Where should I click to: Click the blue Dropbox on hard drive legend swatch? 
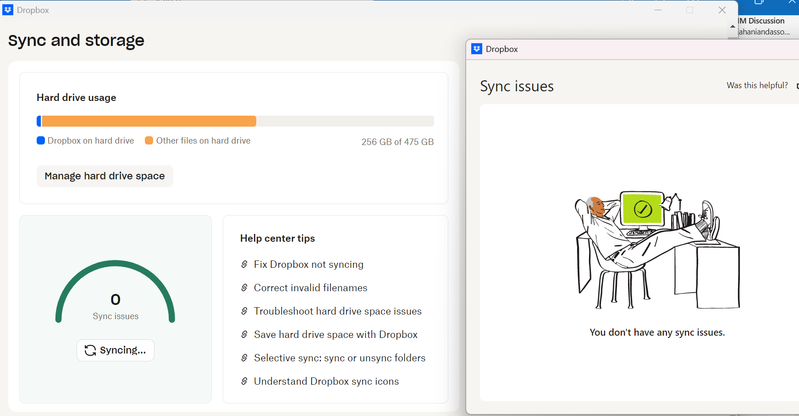tap(41, 141)
